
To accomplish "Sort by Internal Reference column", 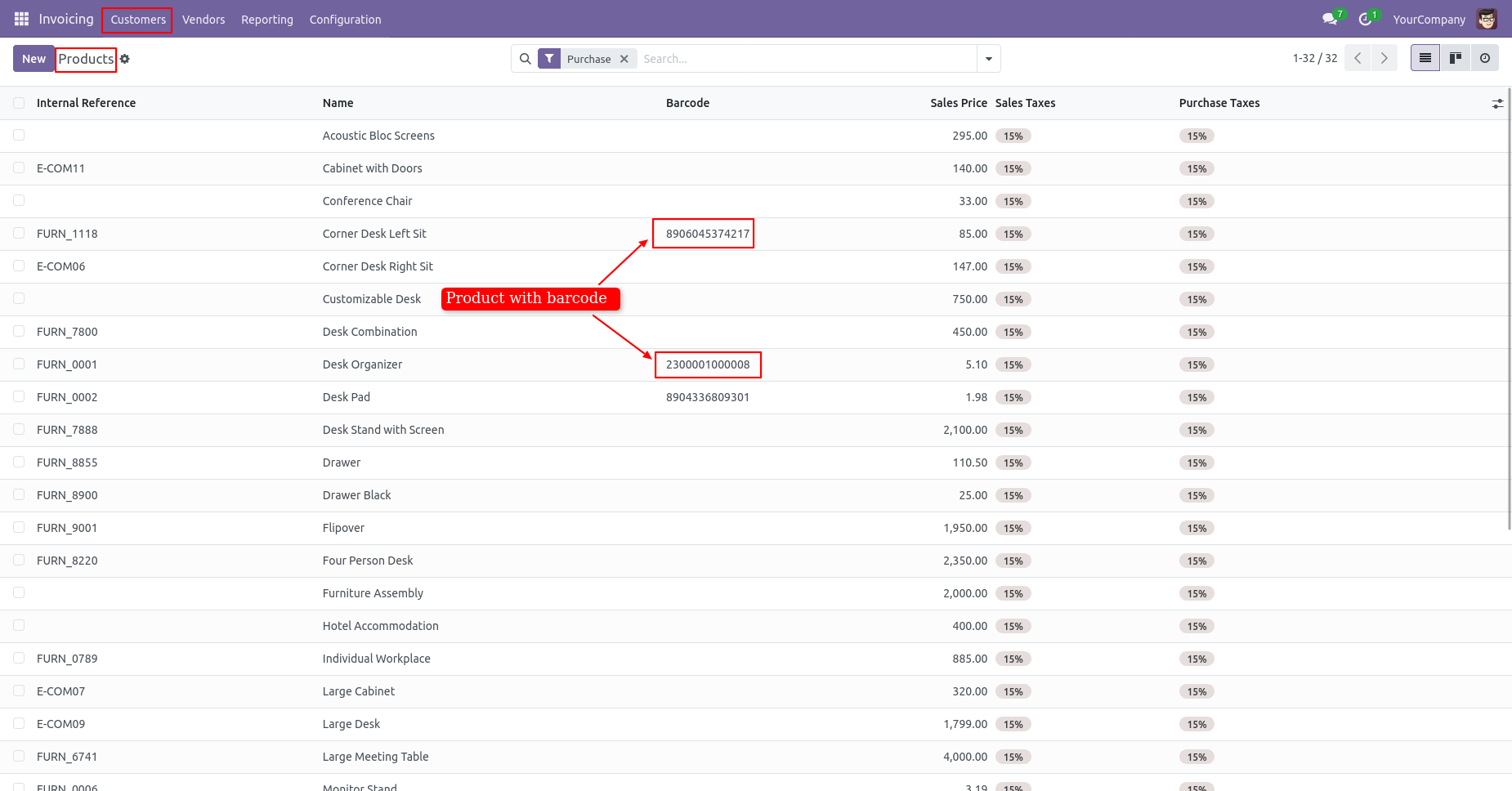I will (86, 103).
